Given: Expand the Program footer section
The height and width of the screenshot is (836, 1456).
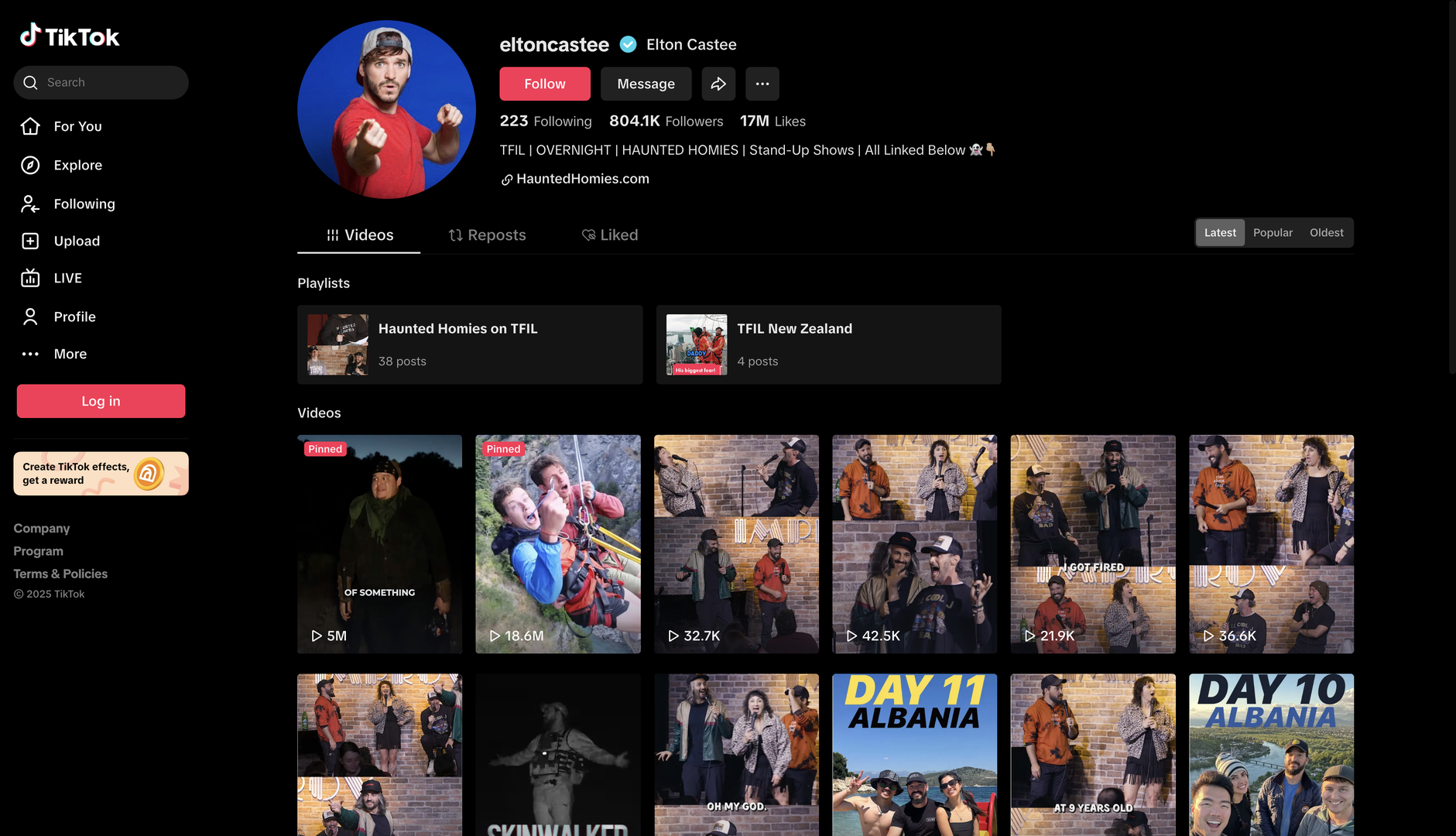Looking at the screenshot, I should (38, 551).
